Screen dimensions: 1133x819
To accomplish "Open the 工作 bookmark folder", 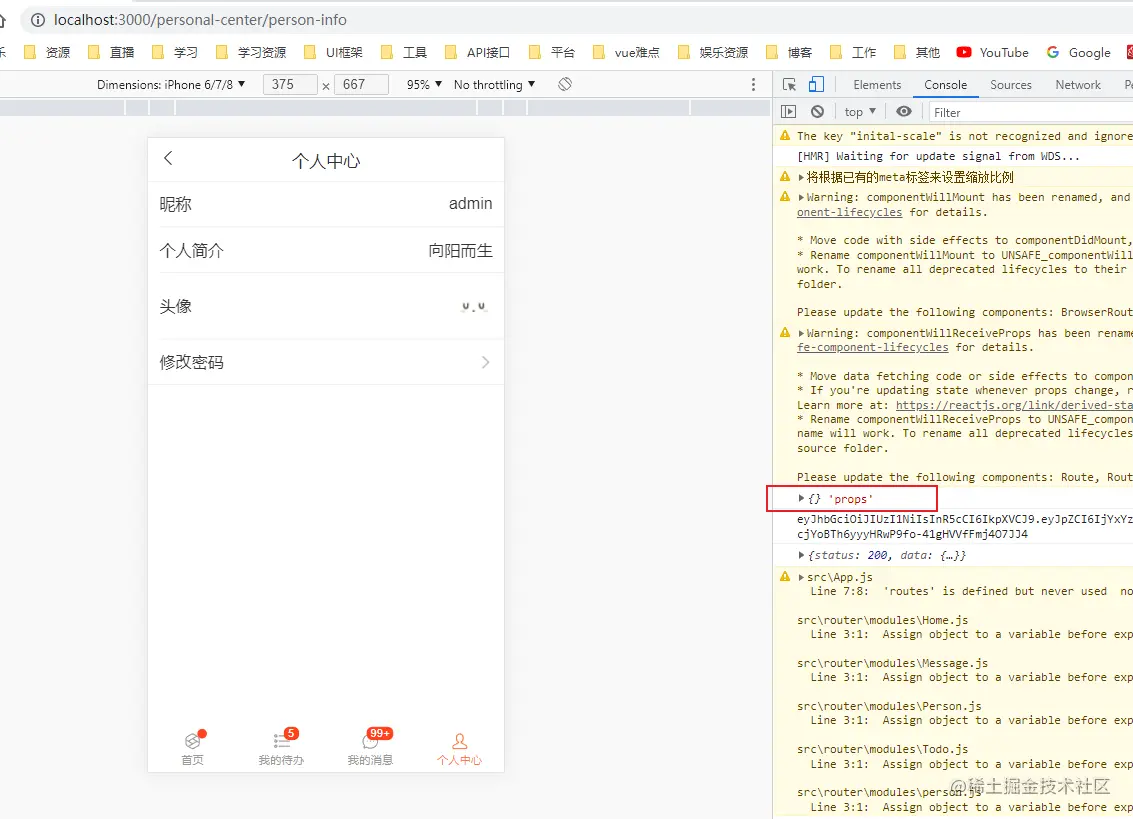I will (853, 52).
